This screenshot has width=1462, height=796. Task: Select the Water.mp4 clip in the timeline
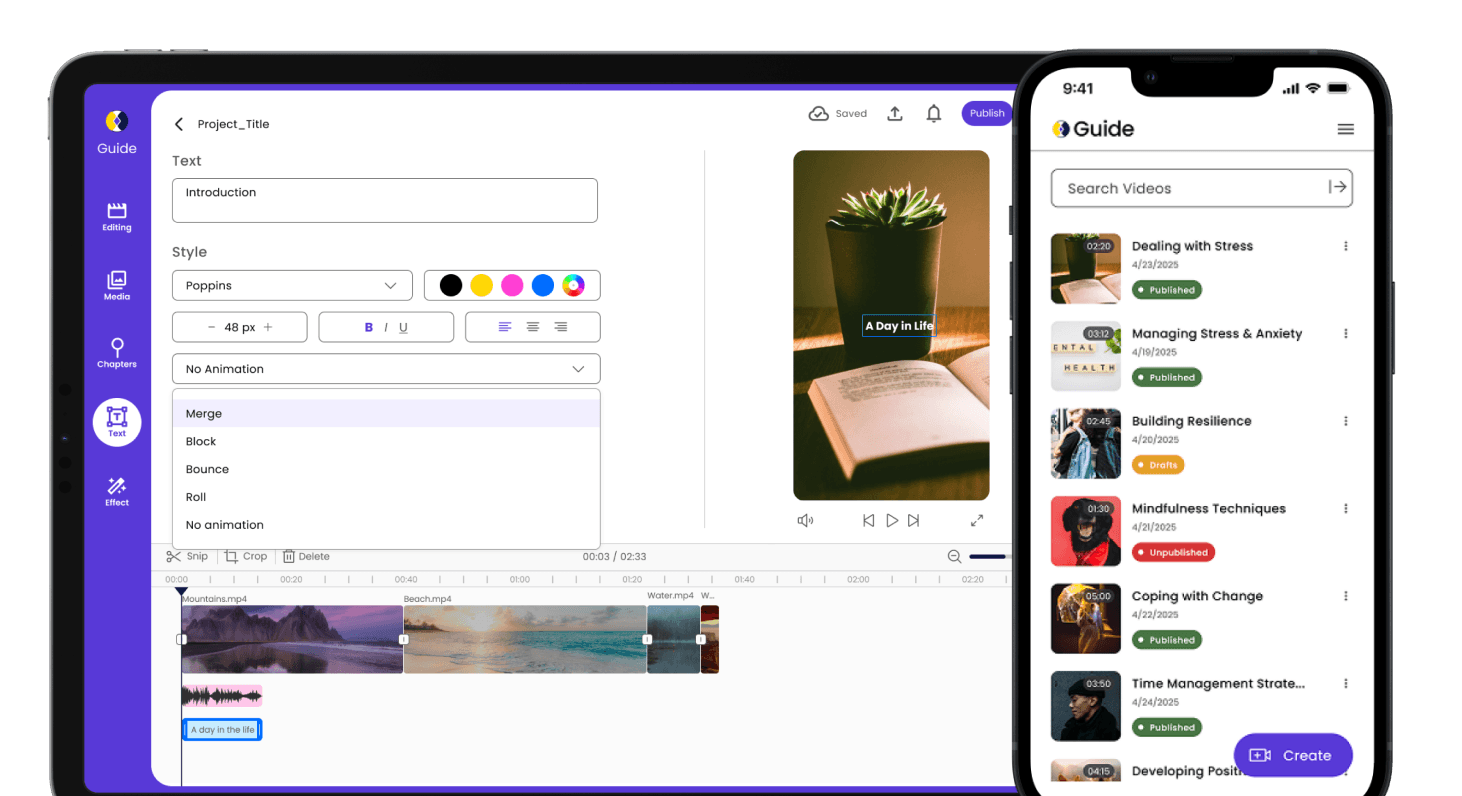[673, 639]
